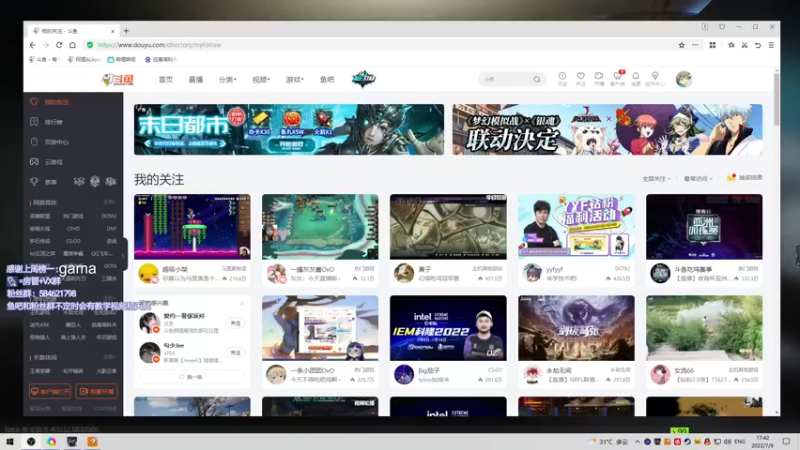Viewport: 800px width, 450px height.
Task: Select CSGO in sidebar game list
Action: click(73, 241)
